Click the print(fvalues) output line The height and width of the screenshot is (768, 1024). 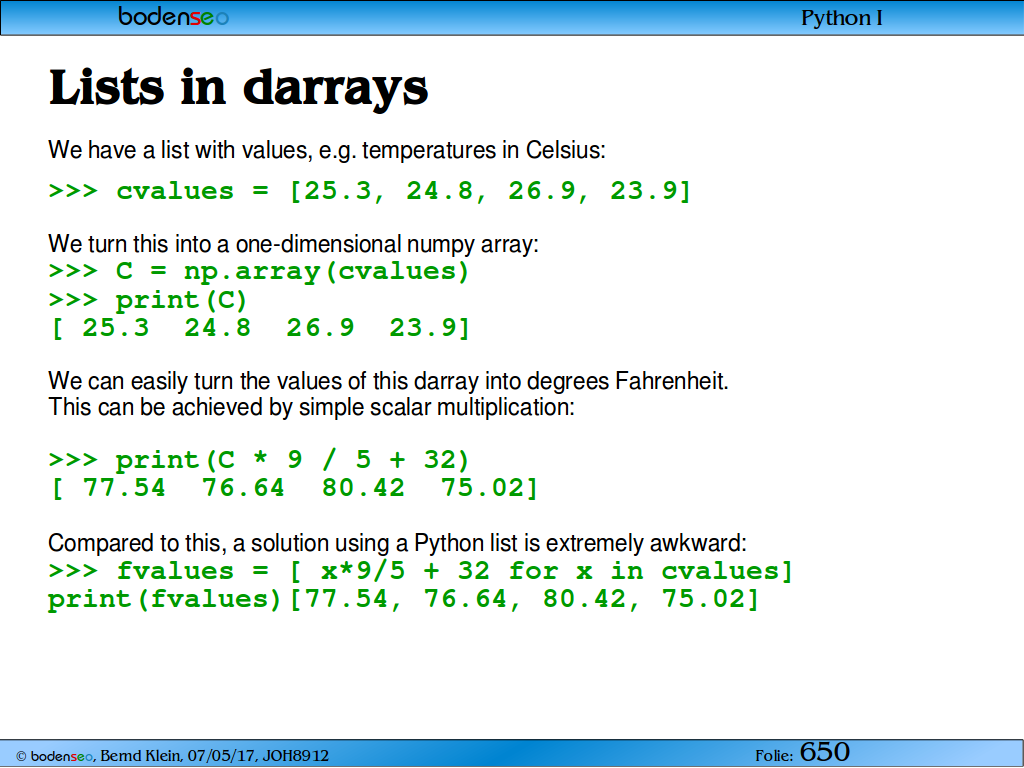(404, 600)
